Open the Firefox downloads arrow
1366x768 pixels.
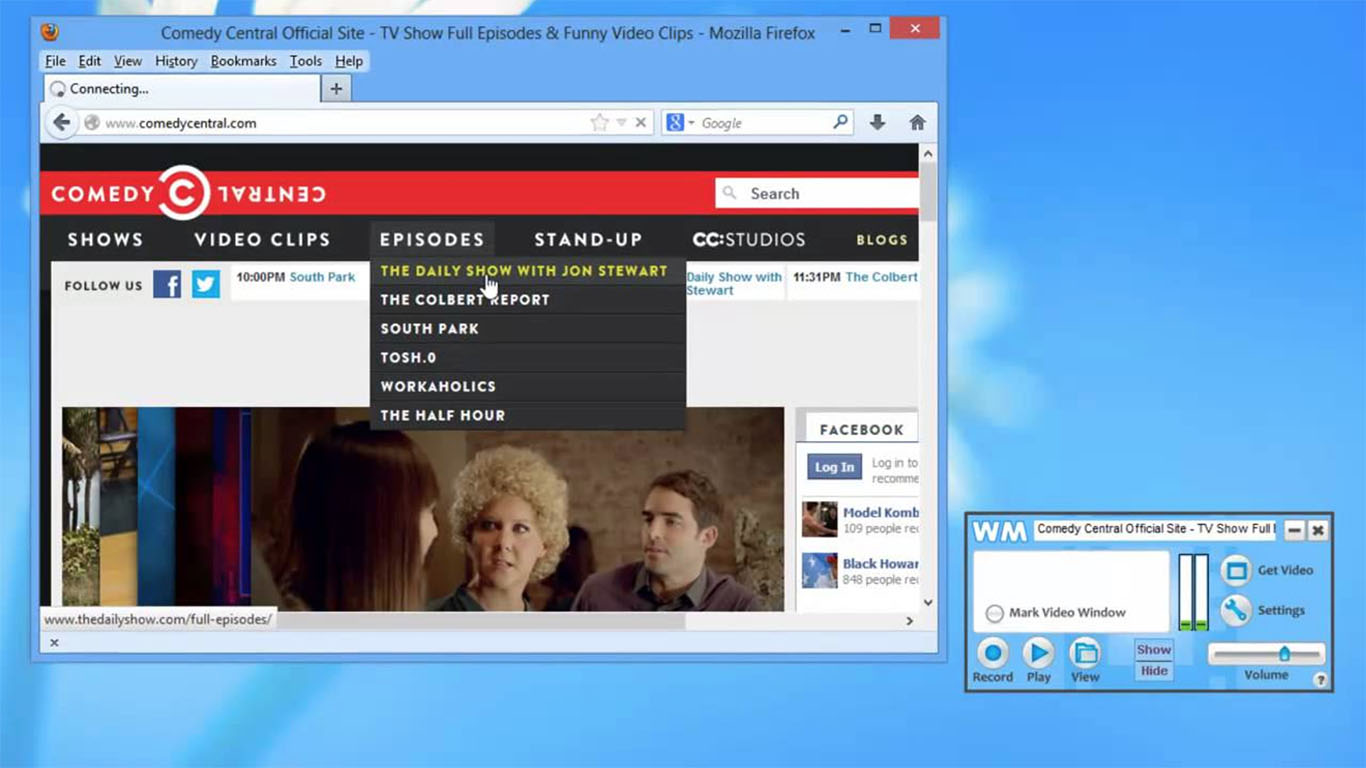(877, 123)
